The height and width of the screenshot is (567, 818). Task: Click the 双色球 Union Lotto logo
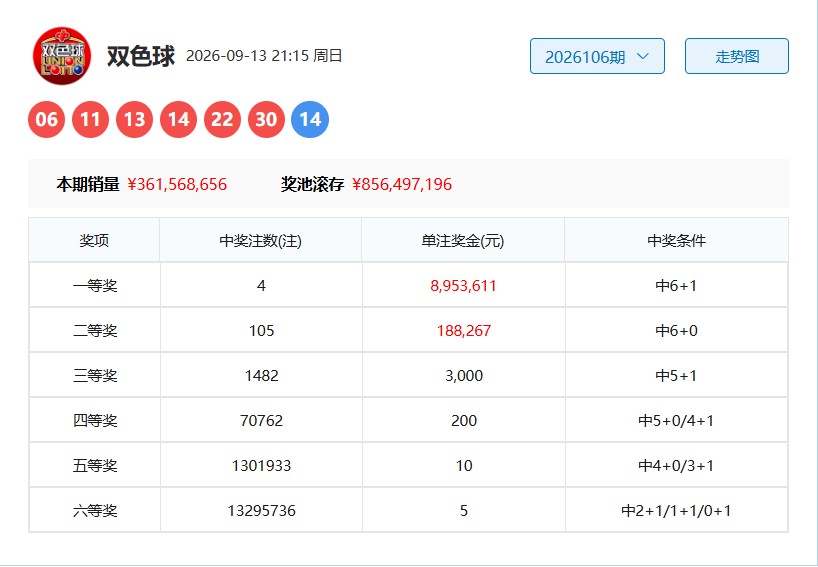62,56
